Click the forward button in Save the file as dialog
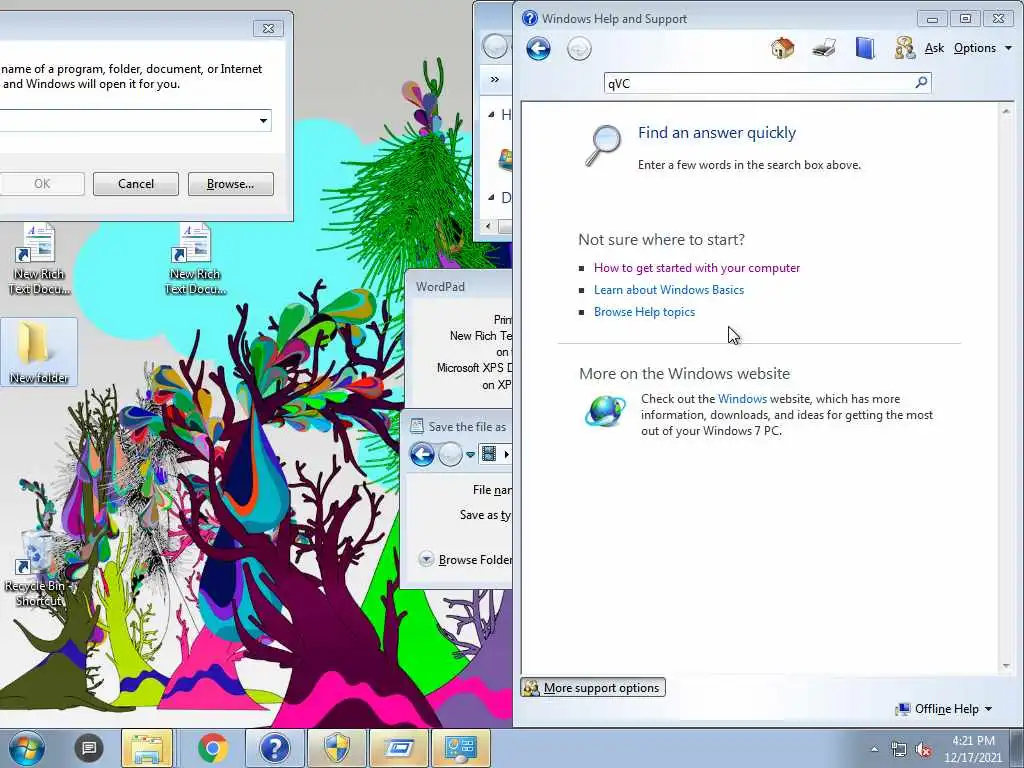1024x768 pixels. 449,454
